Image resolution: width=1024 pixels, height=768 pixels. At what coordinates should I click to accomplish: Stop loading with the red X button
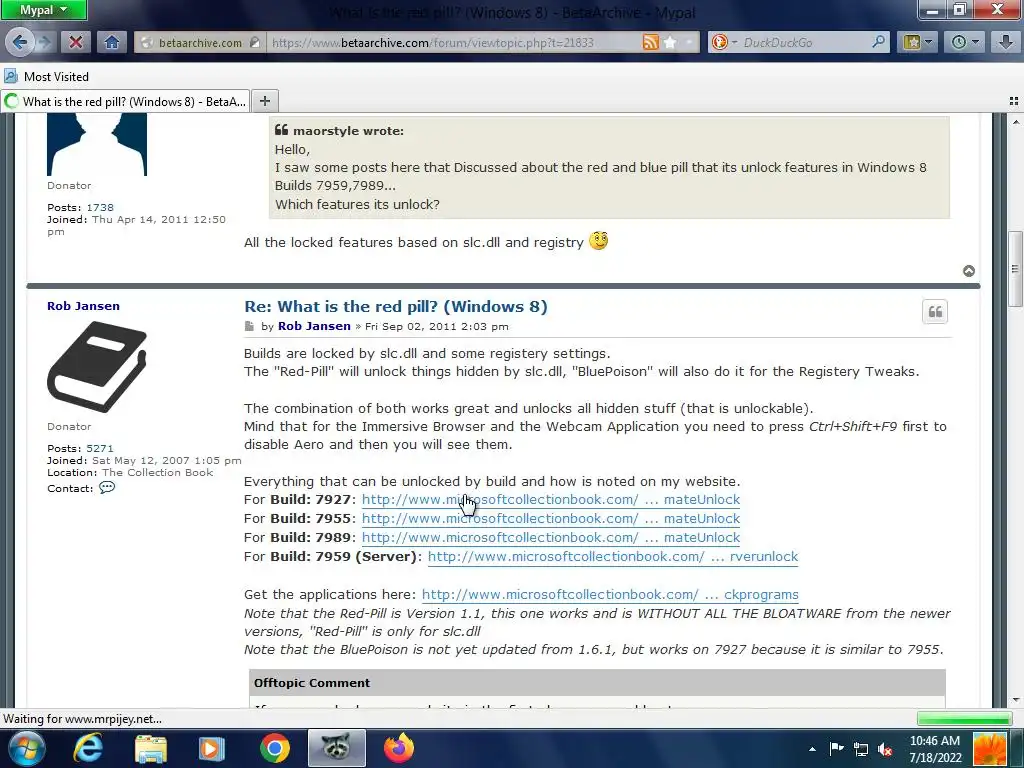(76, 42)
